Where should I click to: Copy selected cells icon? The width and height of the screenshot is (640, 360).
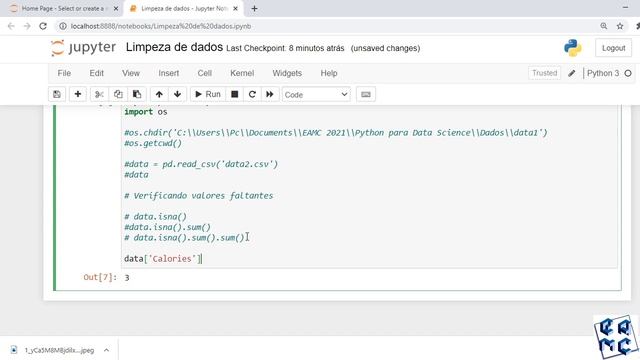click(x=118, y=94)
